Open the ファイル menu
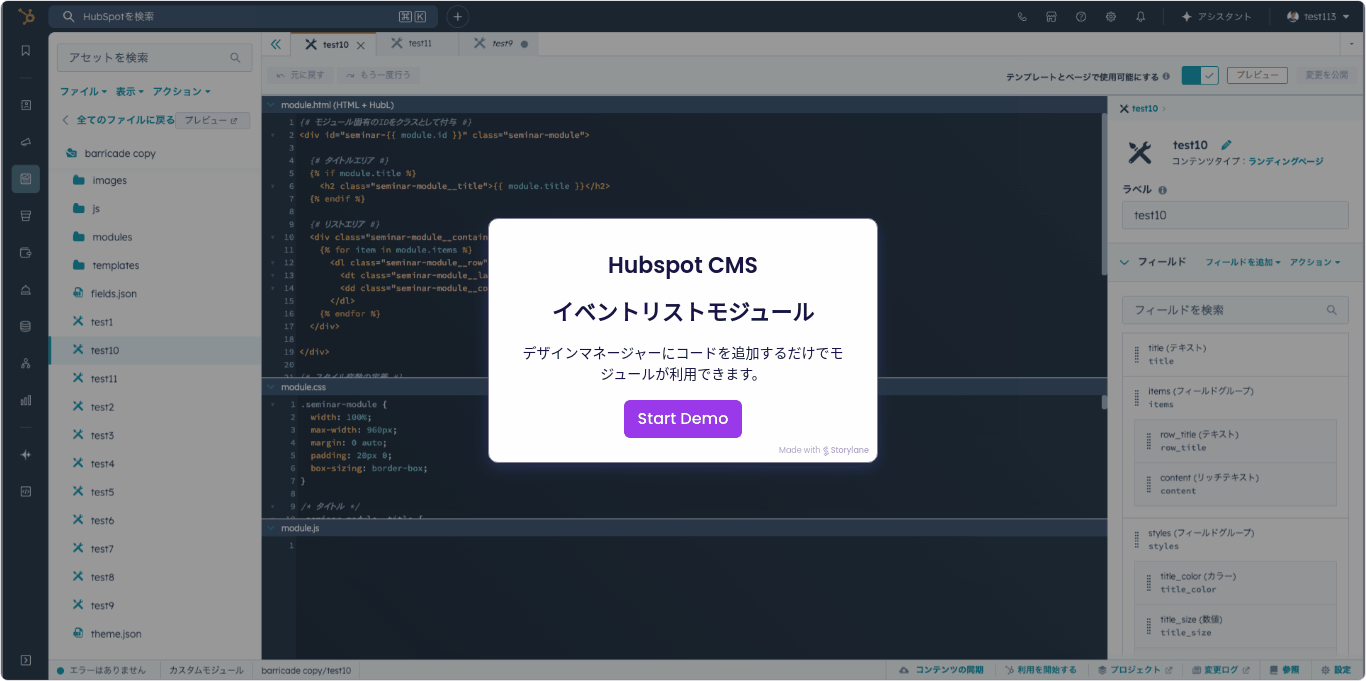This screenshot has width=1366, height=681. pyautogui.click(x=83, y=91)
